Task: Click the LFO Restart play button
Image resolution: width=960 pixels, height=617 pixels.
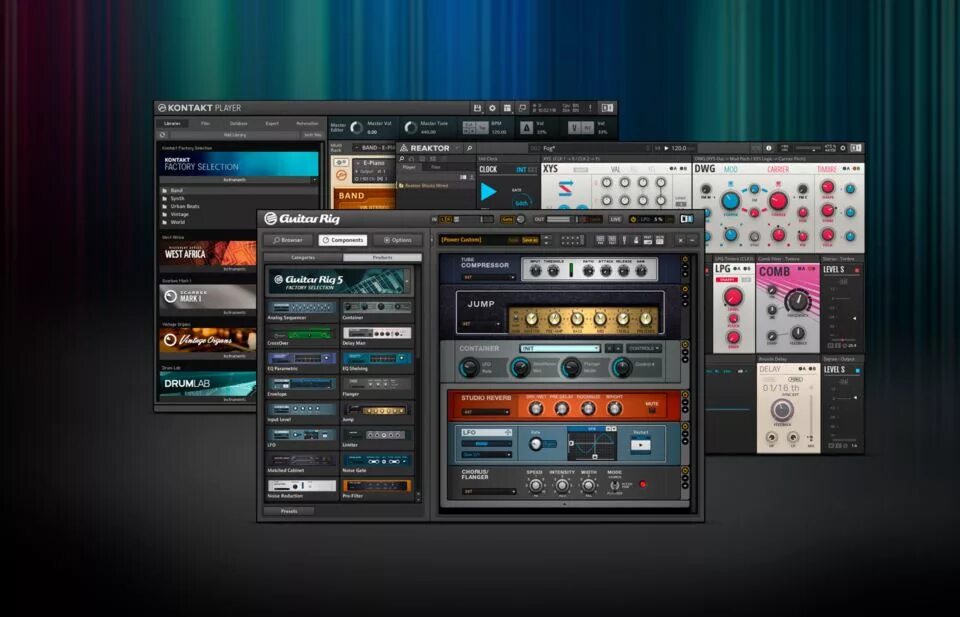Action: [x=640, y=445]
